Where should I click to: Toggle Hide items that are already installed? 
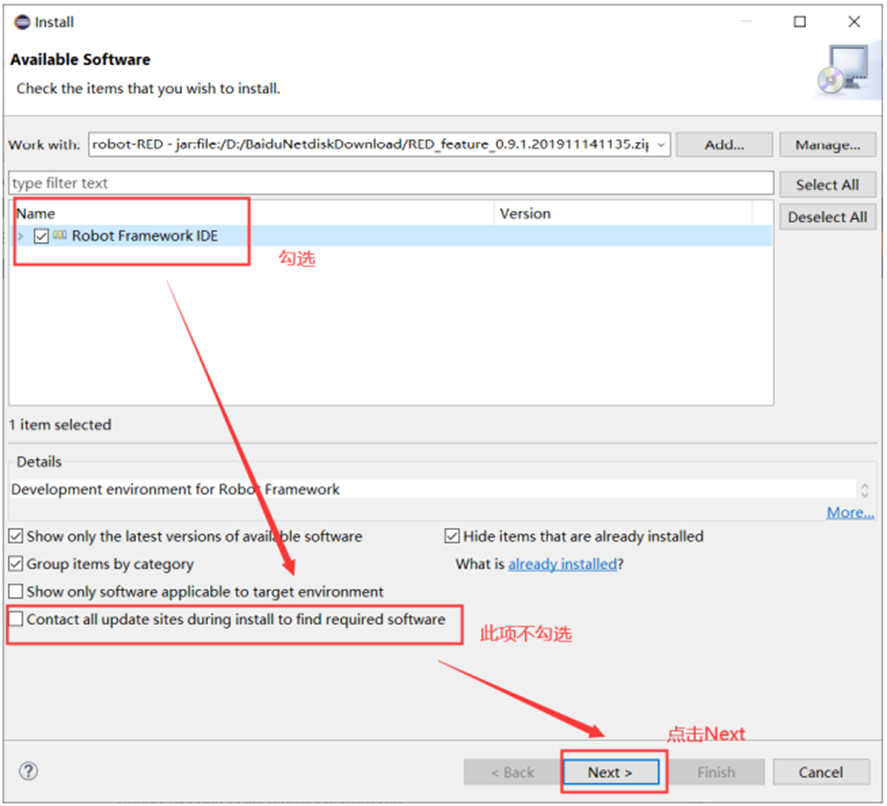pos(452,536)
